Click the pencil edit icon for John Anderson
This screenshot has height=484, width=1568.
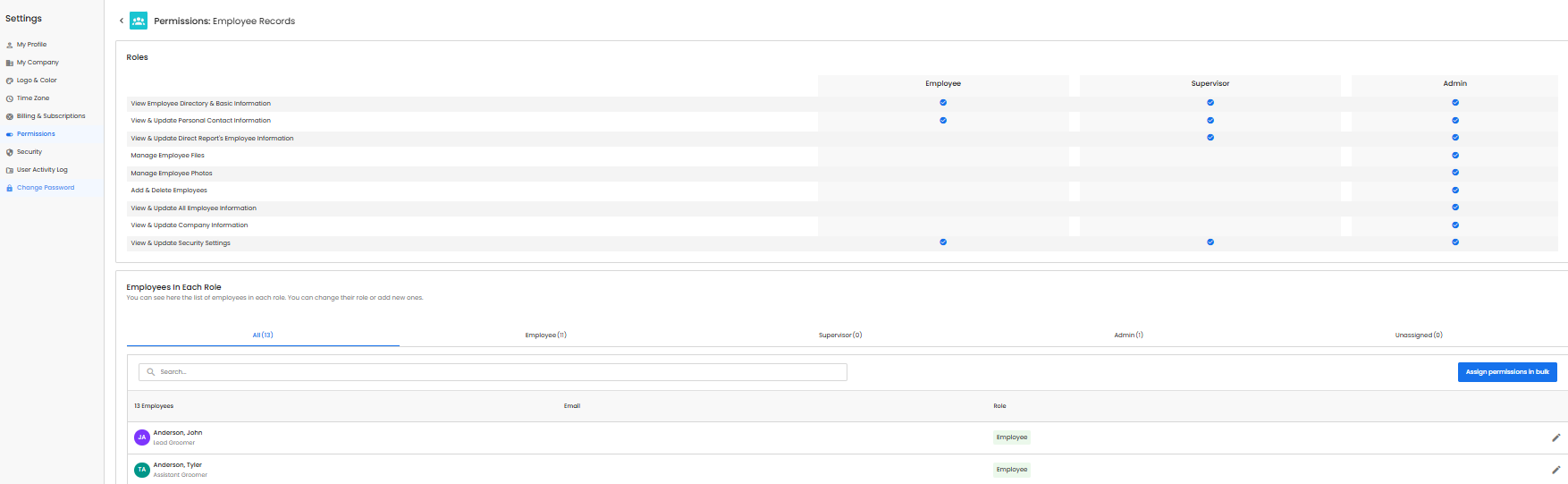pyautogui.click(x=1555, y=437)
